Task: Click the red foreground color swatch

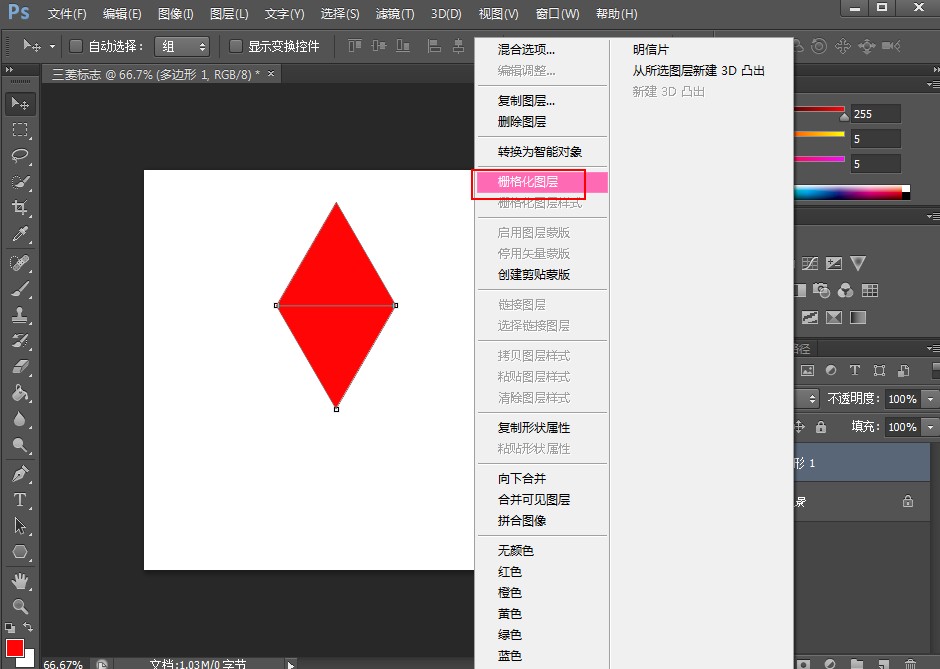Action: tap(14, 648)
